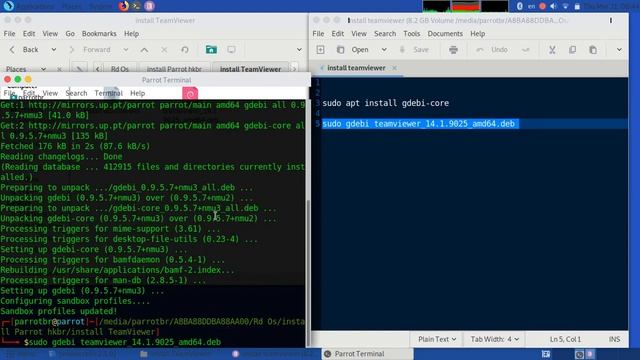Select 'Install TeamViewer' path button
640x360 pixels.
(250, 69)
